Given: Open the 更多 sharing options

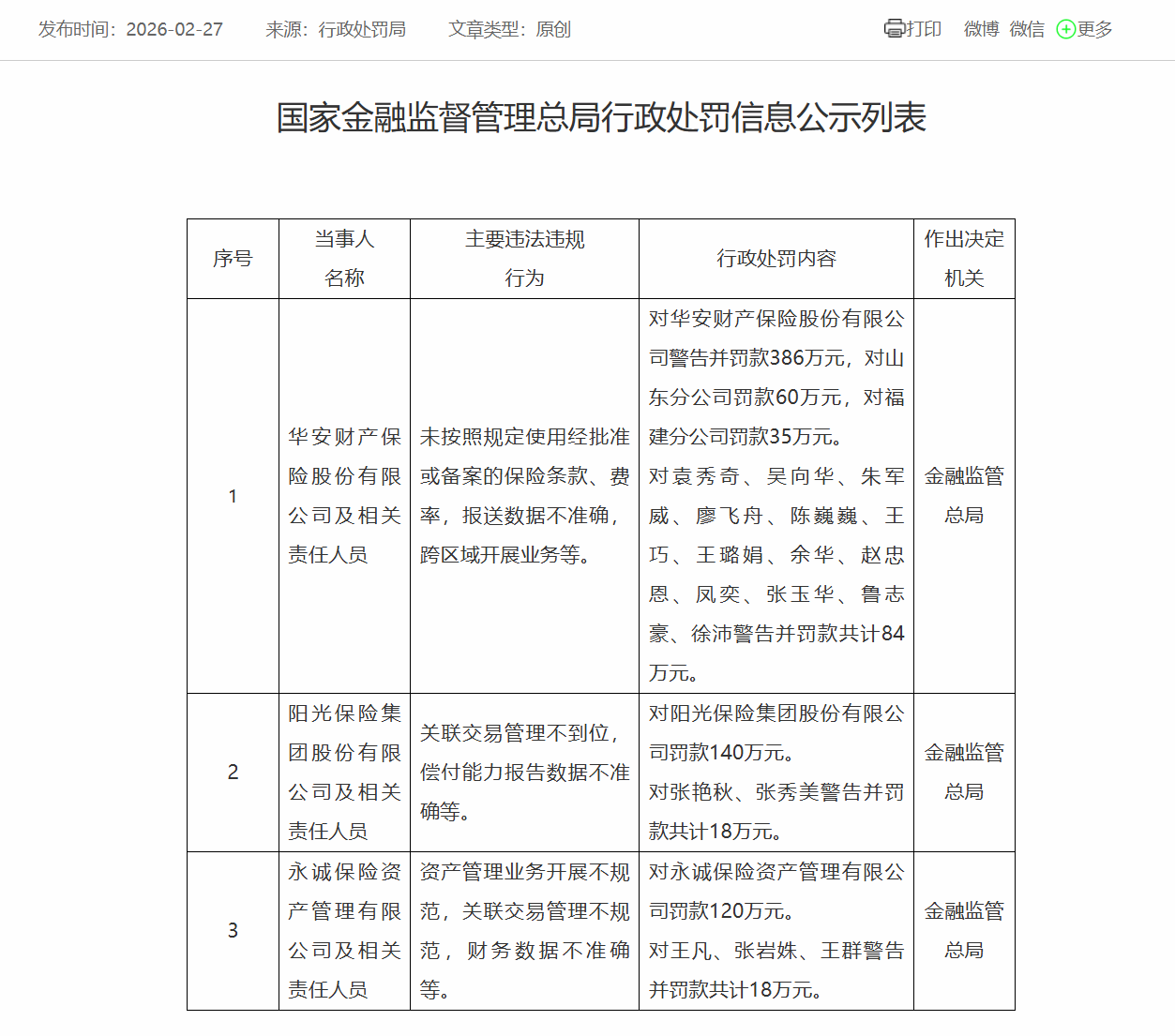Looking at the screenshot, I should click(1094, 29).
